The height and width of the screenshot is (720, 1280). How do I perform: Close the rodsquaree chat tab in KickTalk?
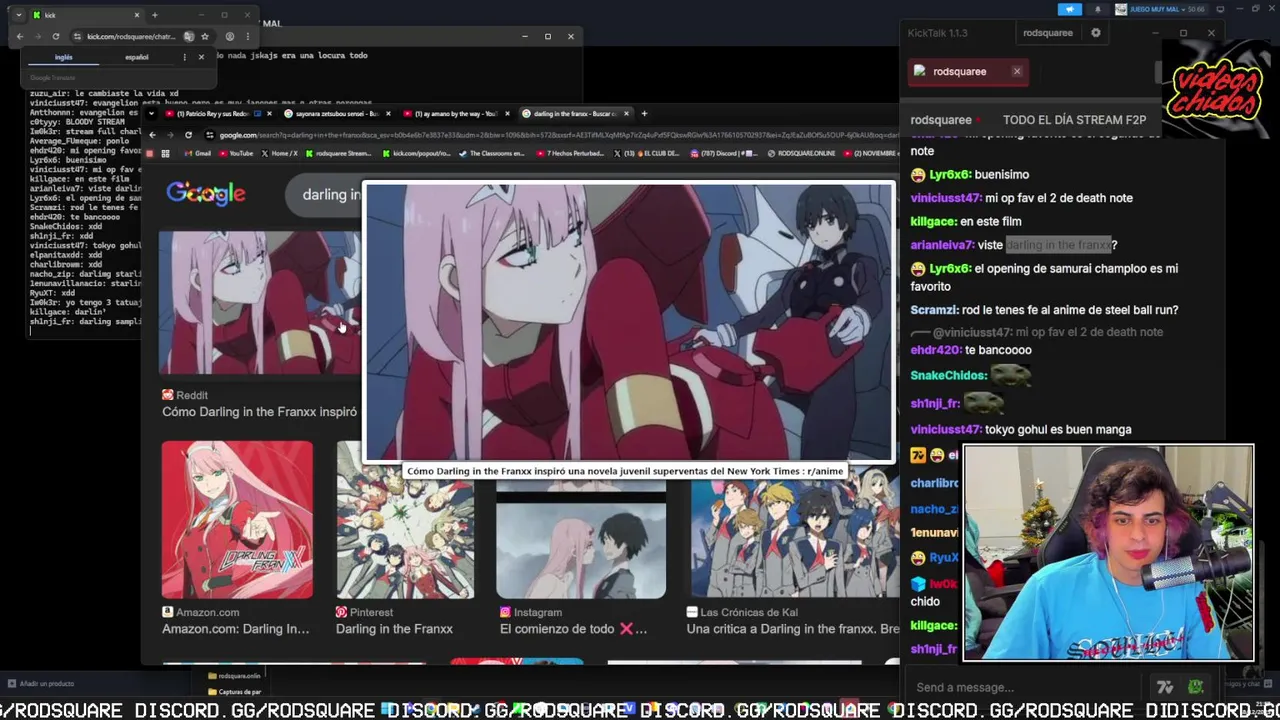pos(1017,71)
